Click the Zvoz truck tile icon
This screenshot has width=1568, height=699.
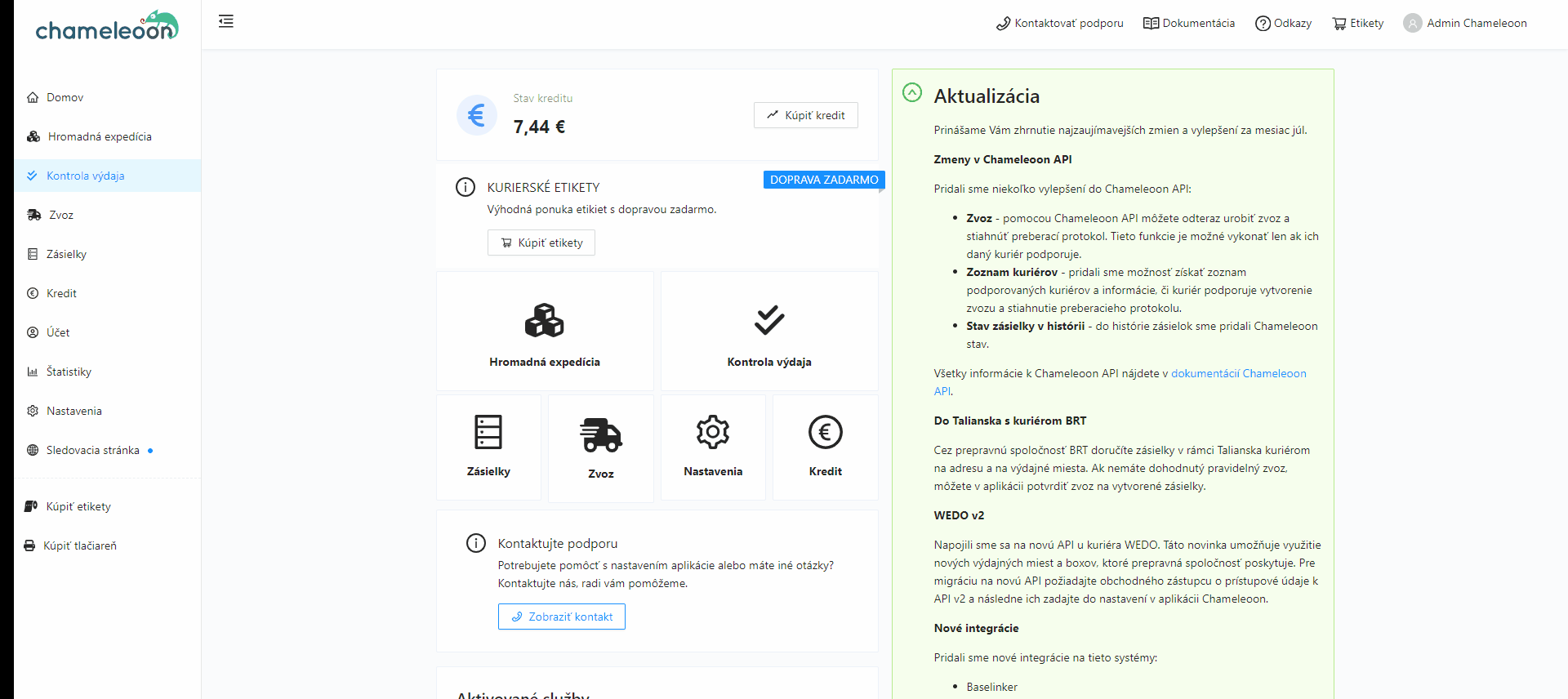click(600, 434)
